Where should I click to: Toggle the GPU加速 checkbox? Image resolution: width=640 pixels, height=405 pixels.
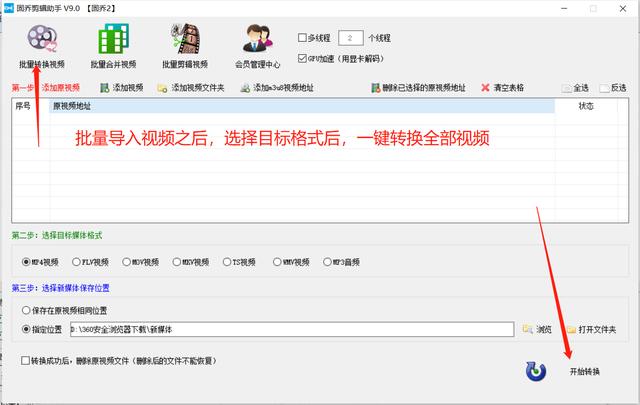tap(302, 58)
